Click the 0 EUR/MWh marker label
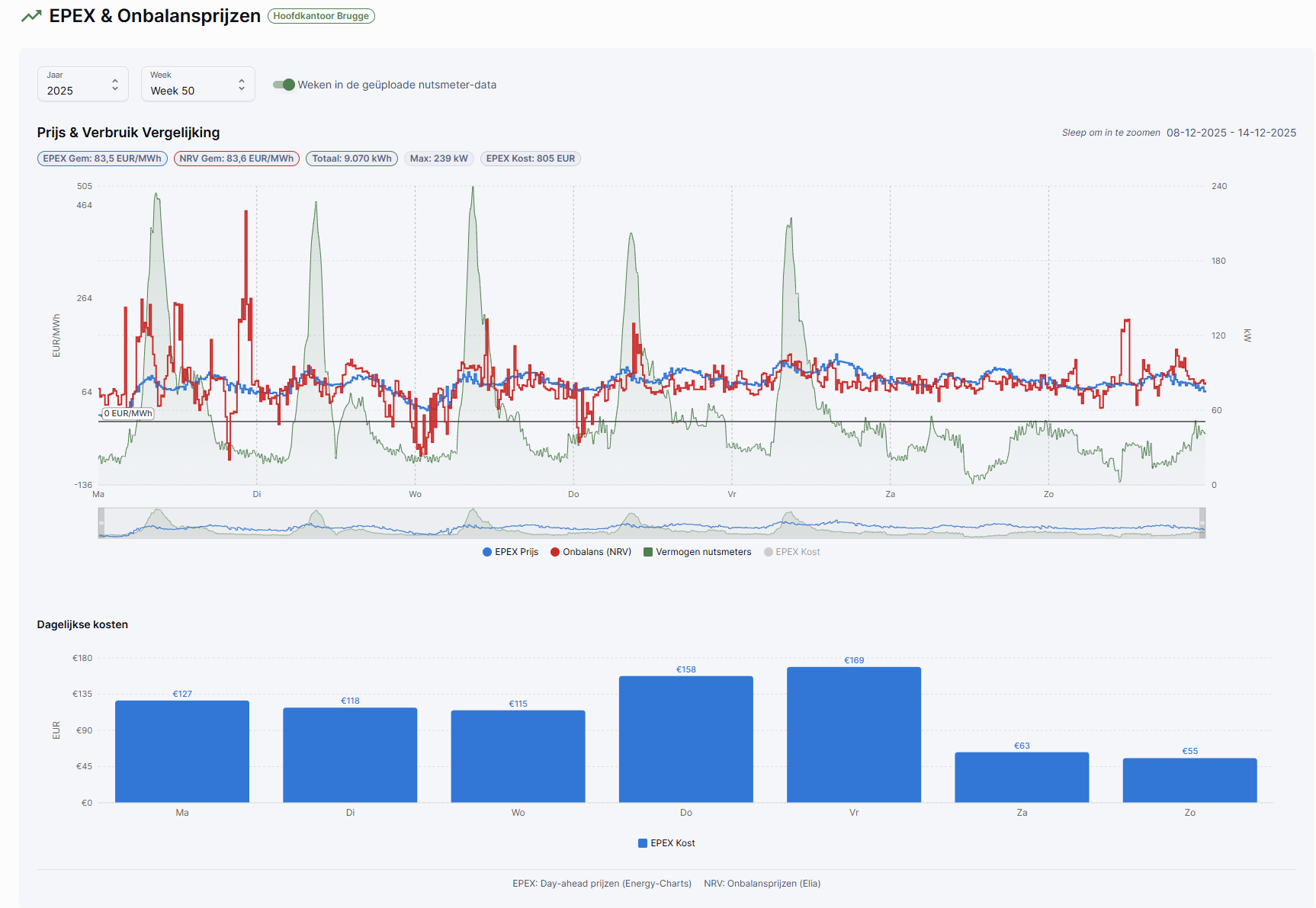 click(x=128, y=414)
